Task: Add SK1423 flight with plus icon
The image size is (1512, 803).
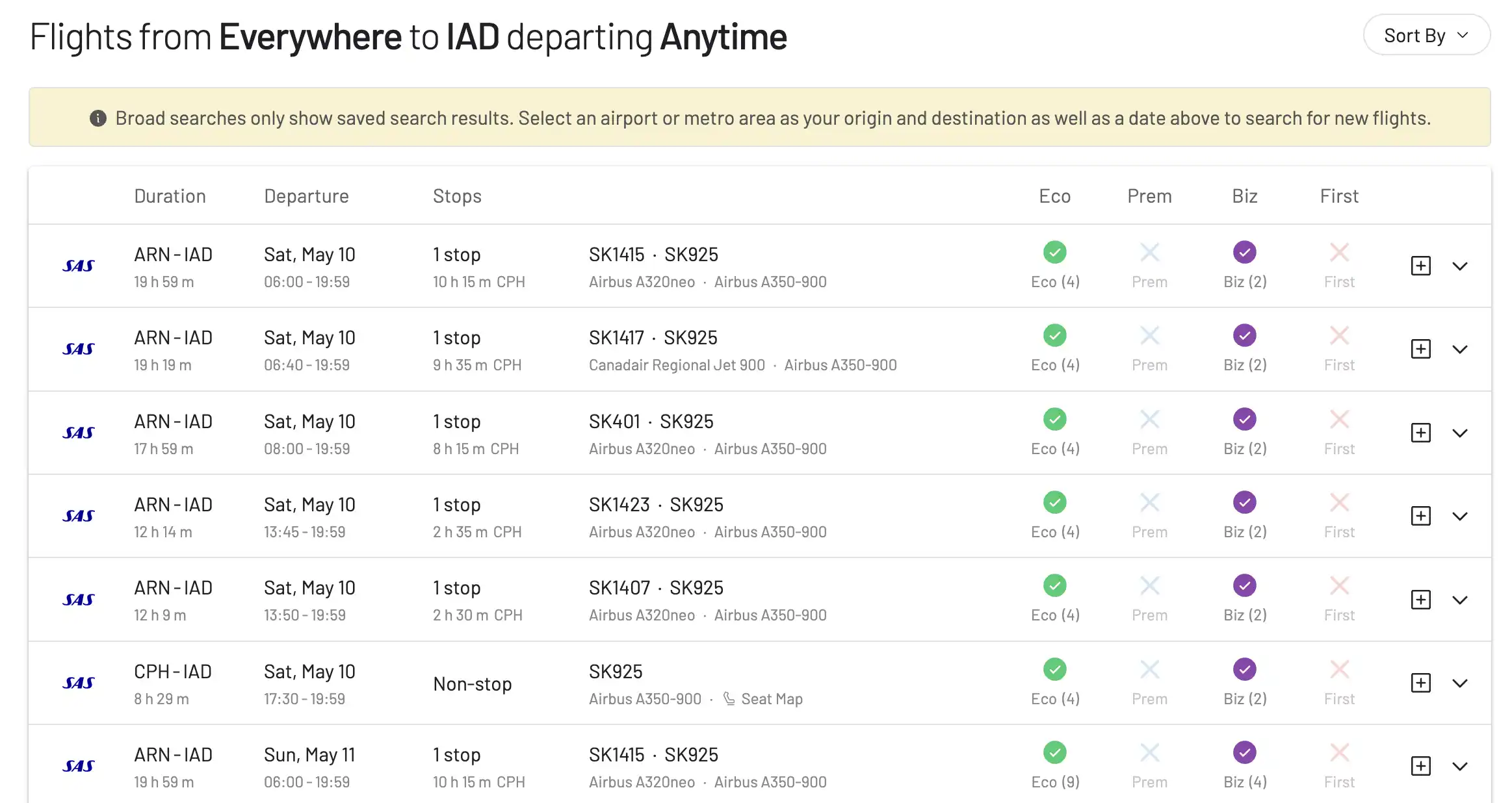Action: tap(1420, 516)
